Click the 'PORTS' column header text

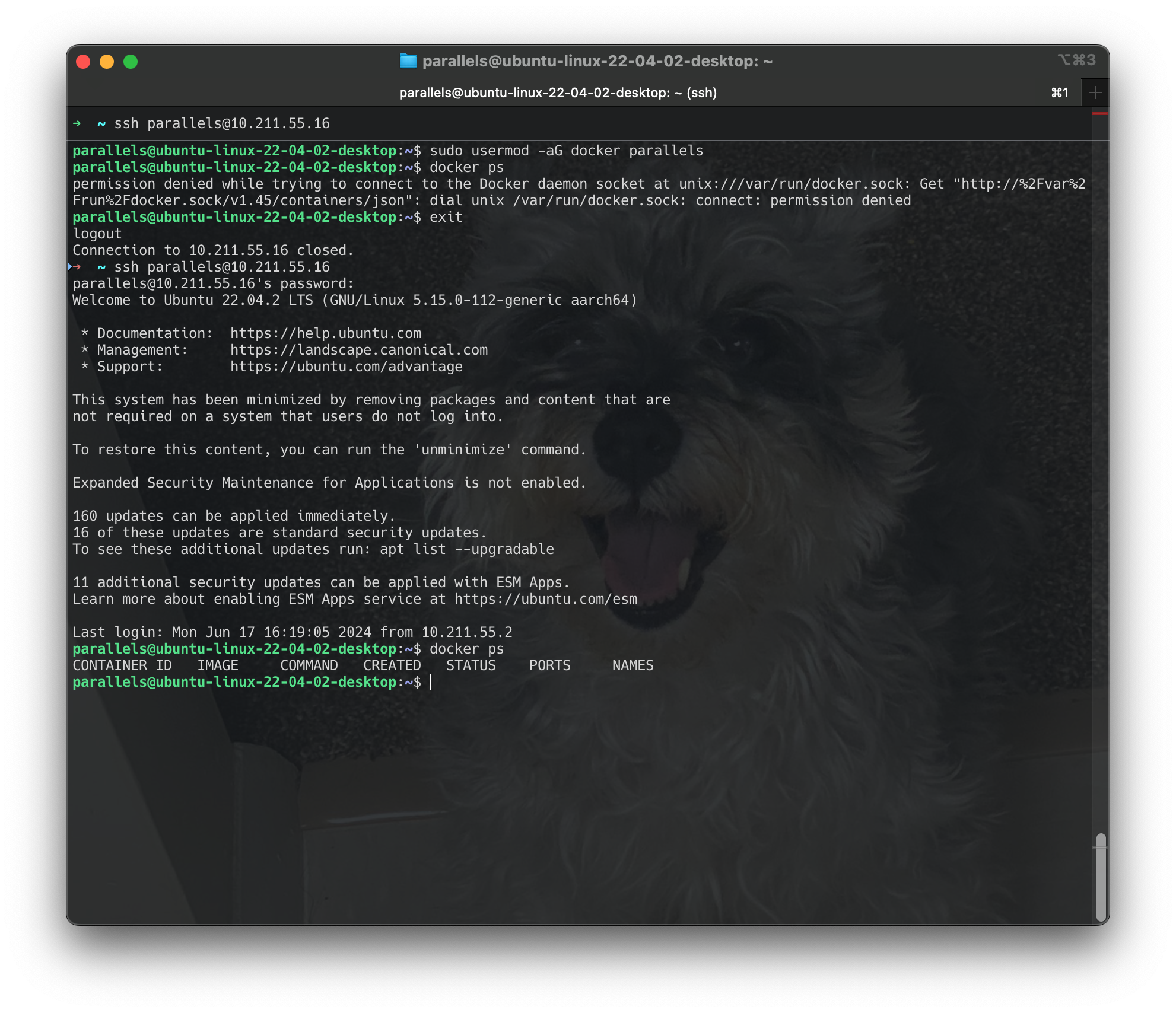550,665
